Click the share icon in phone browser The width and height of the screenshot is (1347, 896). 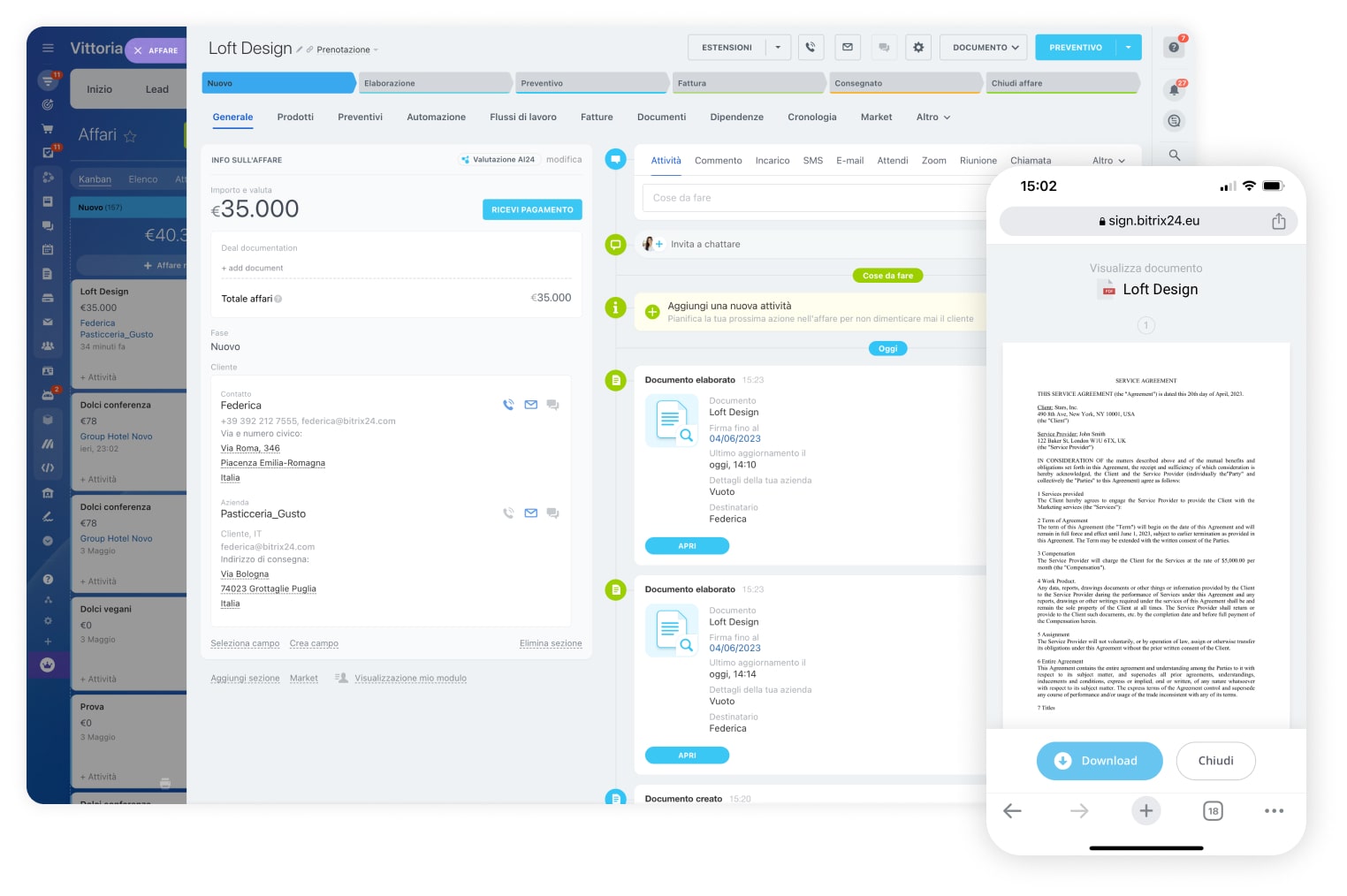1278,222
